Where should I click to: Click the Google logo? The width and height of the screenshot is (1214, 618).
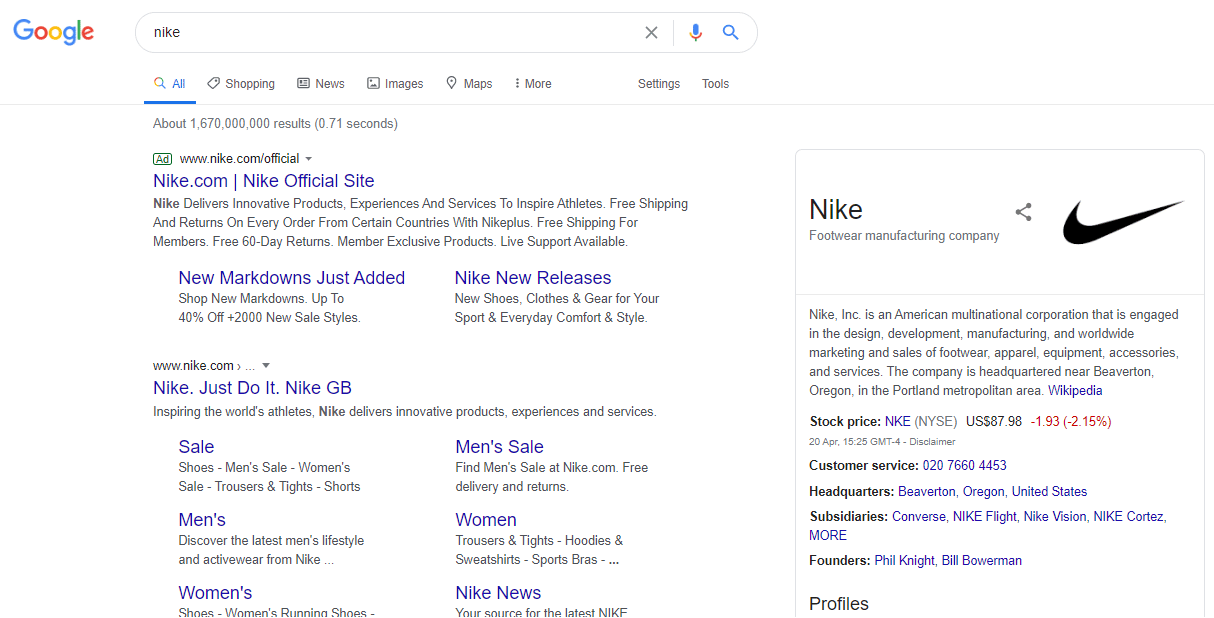(x=53, y=32)
